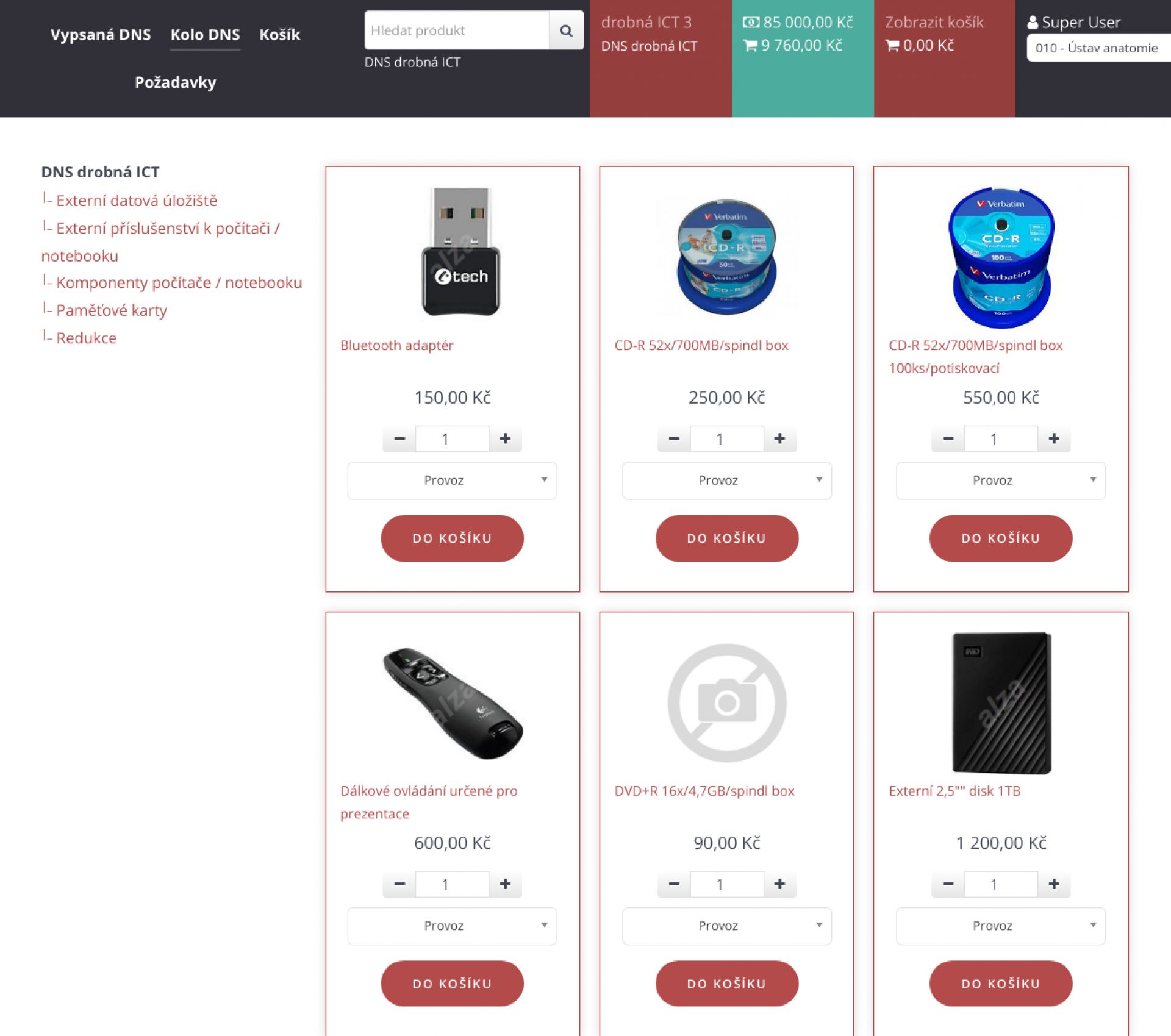Screen dimensions: 1171x1036
Task: Click plus icon for CD-R 250,00 Kč product
Action: tap(779, 438)
